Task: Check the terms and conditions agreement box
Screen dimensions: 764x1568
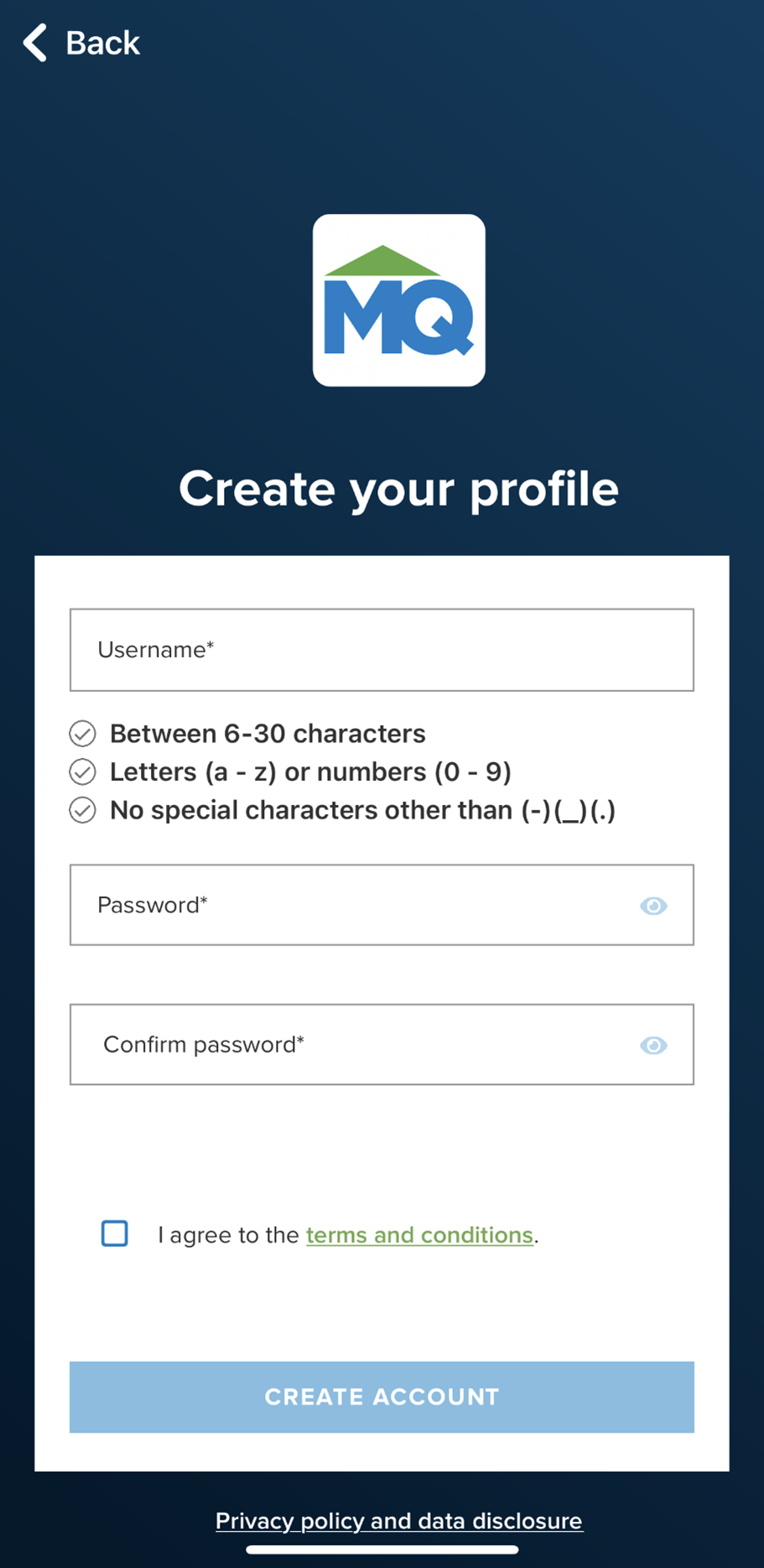Action: pyautogui.click(x=115, y=1233)
